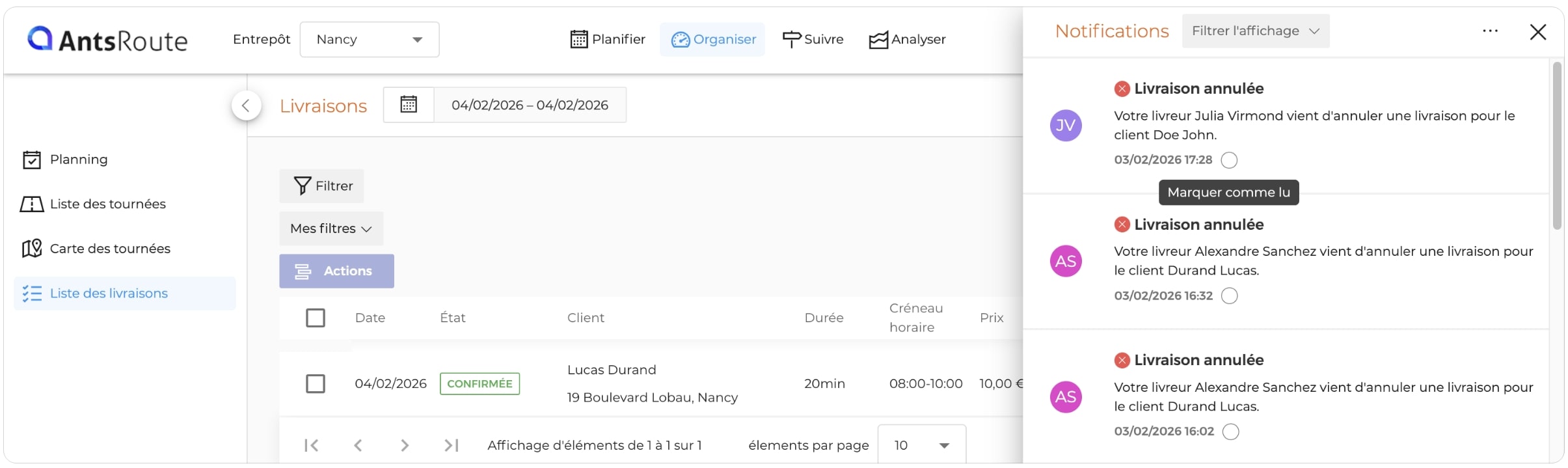Go to the first page of deliveries
This screenshot has height=468, width=1568.
[x=312, y=445]
